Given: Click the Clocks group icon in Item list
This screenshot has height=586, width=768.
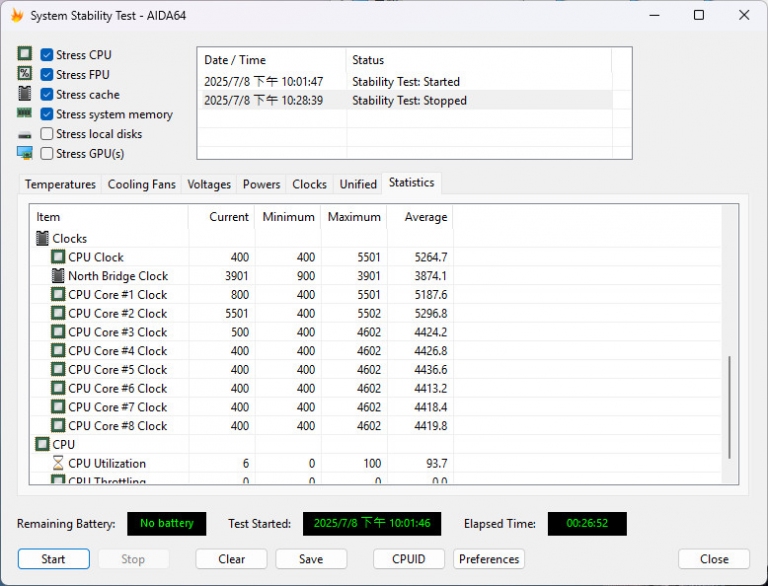Looking at the screenshot, I should 43,239.
